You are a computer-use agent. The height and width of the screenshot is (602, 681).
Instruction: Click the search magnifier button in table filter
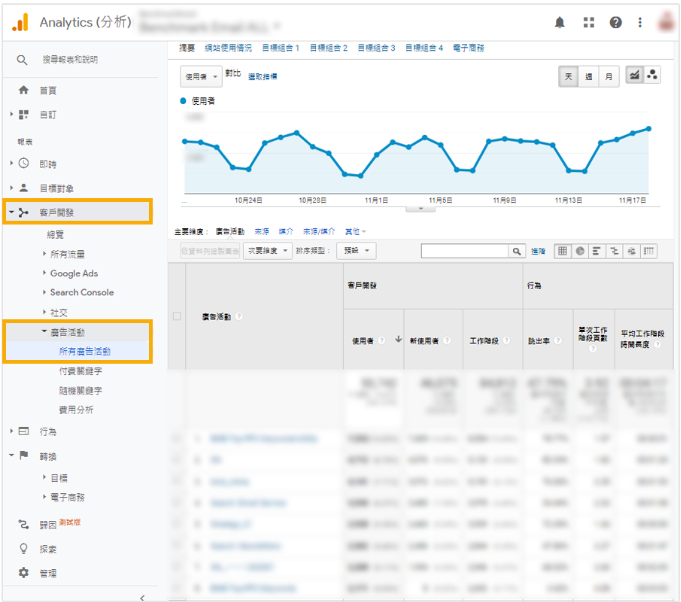click(x=517, y=251)
